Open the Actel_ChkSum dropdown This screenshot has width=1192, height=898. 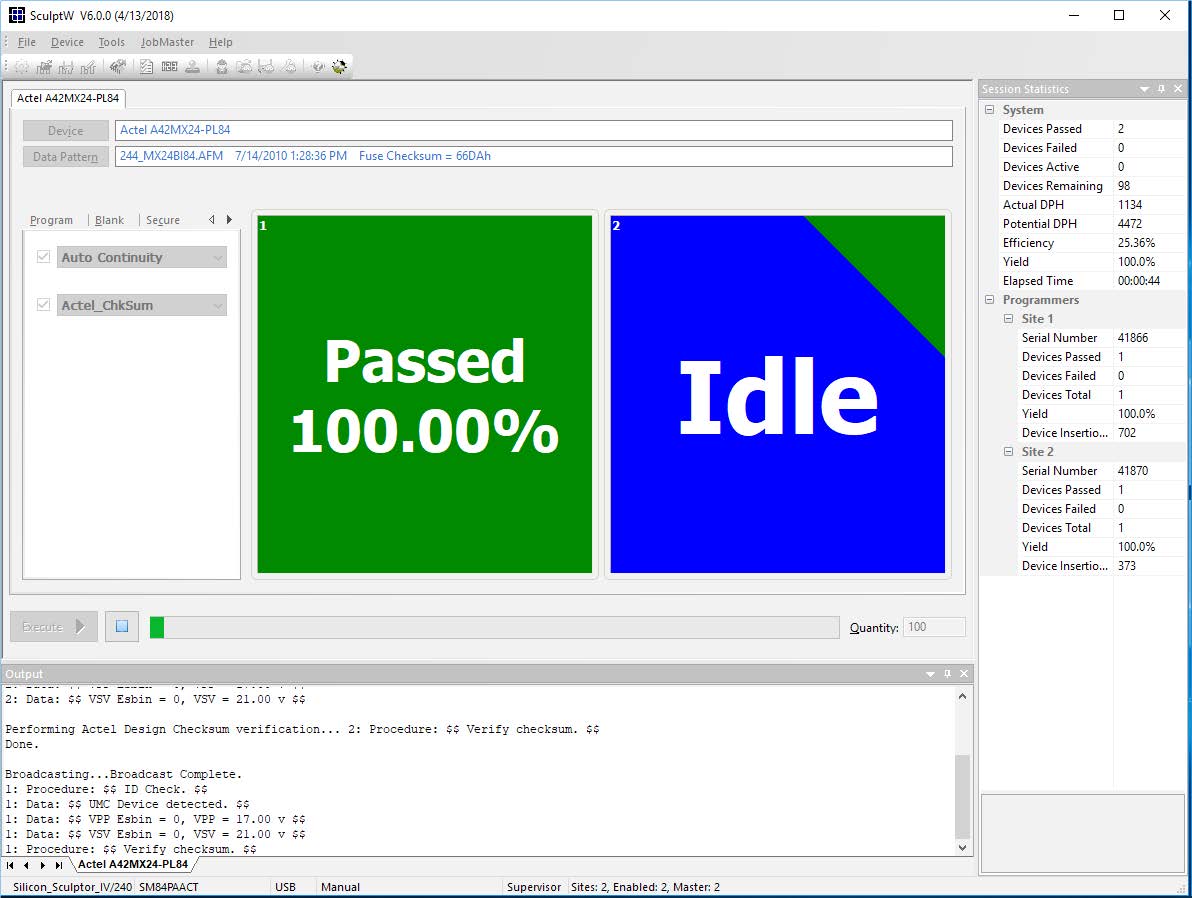(x=218, y=306)
